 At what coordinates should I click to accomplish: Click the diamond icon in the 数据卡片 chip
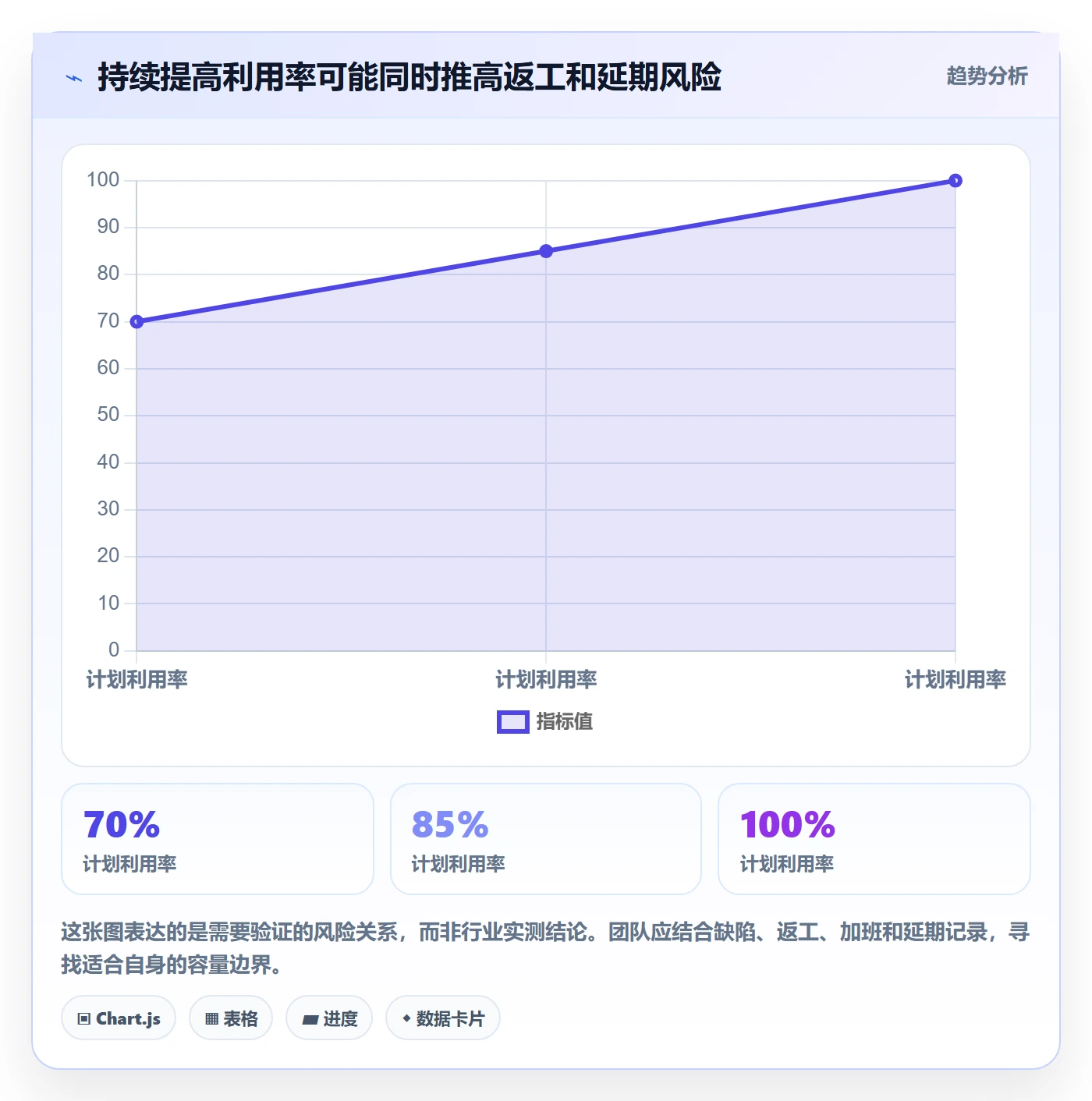point(406,1018)
